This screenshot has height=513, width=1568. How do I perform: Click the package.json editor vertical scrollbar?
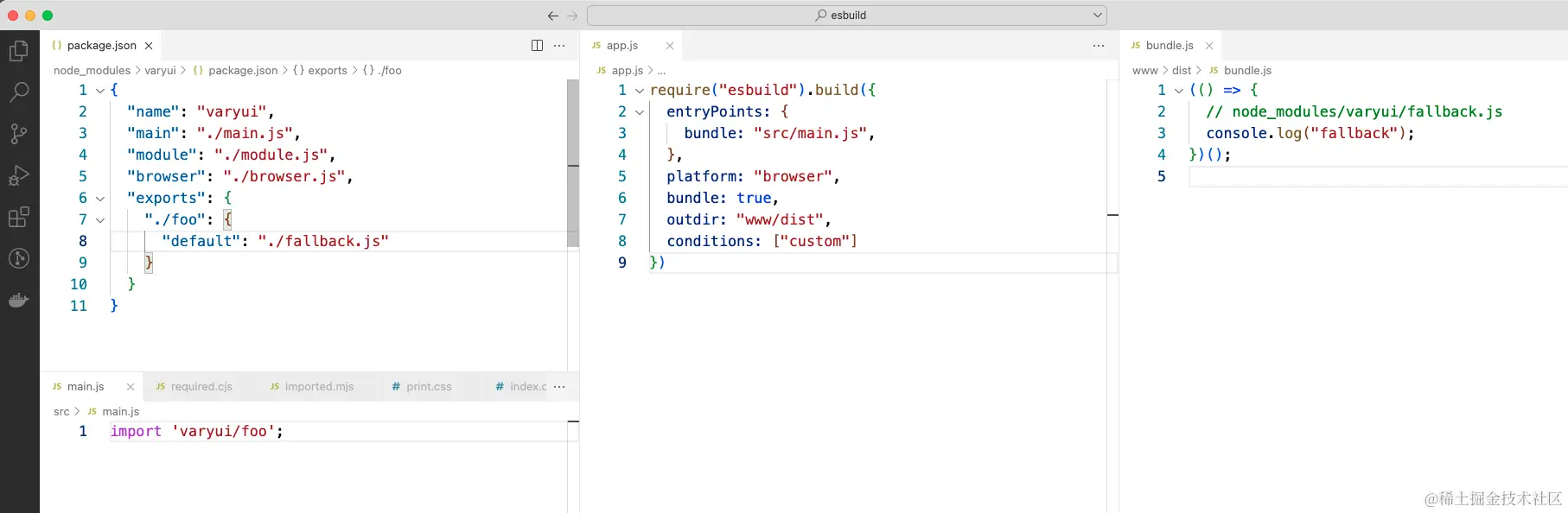(573, 163)
